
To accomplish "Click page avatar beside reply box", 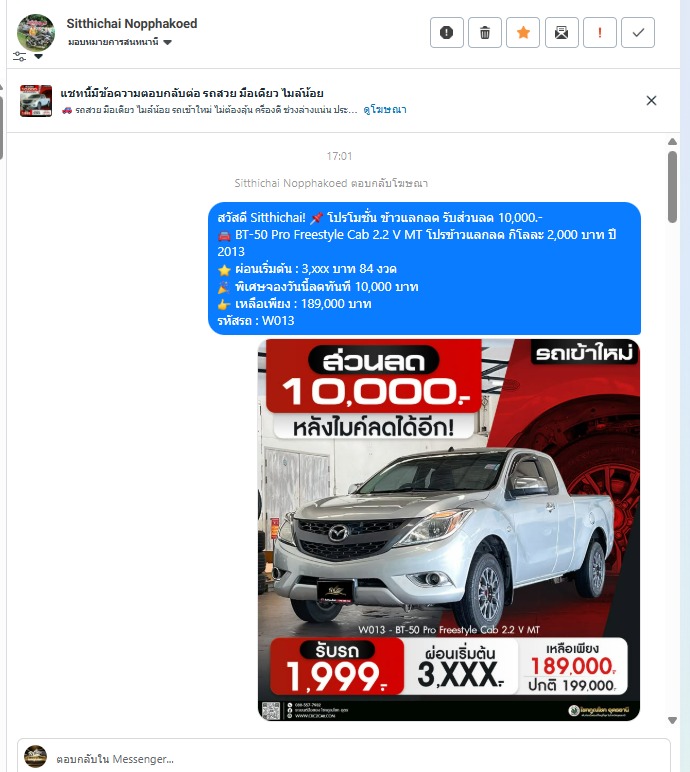I will [x=35, y=757].
